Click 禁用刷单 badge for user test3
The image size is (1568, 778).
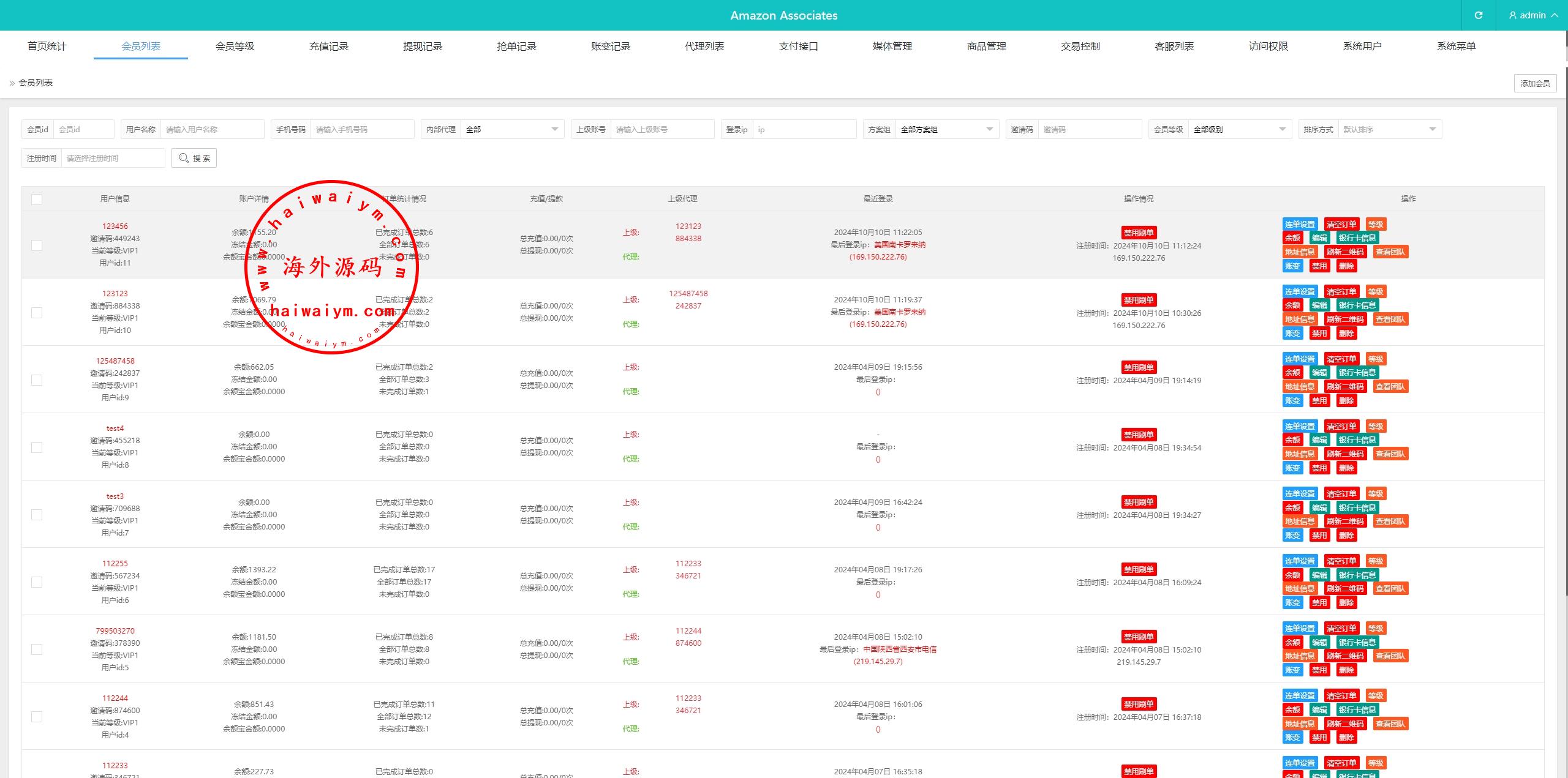click(1138, 502)
